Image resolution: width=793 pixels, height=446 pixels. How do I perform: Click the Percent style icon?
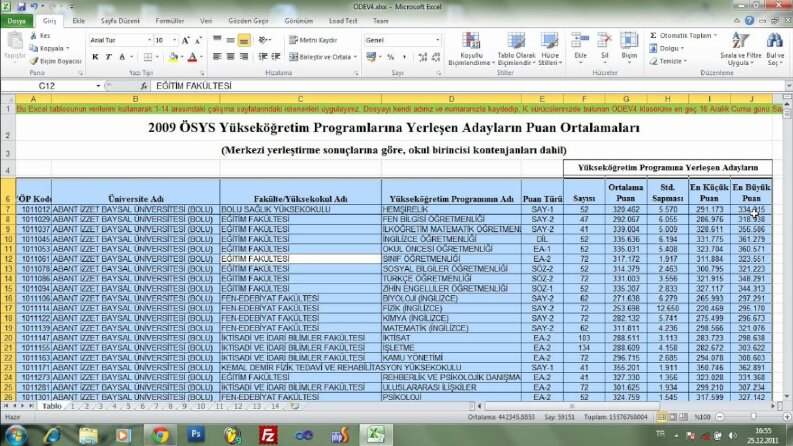[x=390, y=57]
